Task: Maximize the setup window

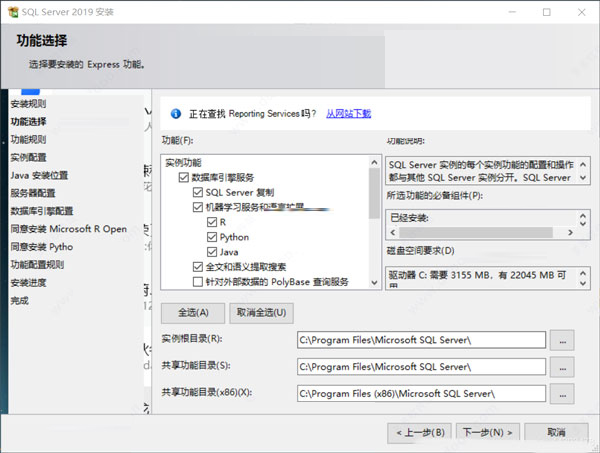Action: 547,12
